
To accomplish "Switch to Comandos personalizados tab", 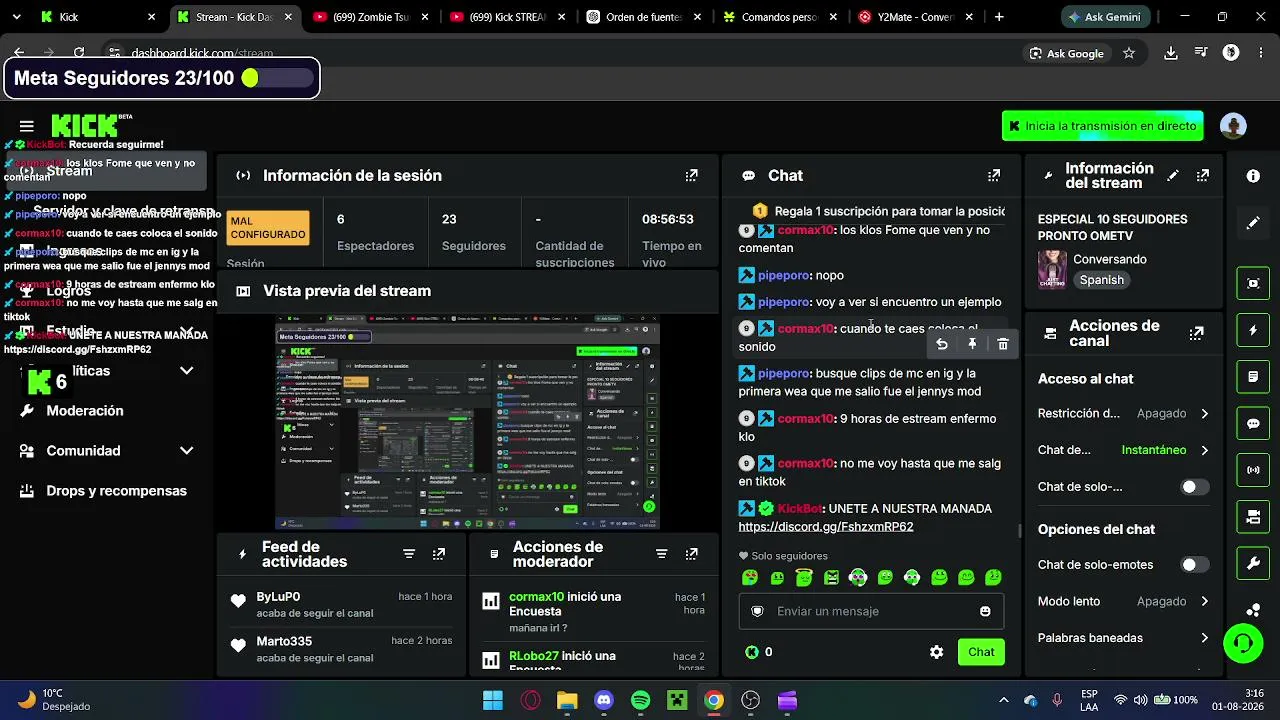I will pyautogui.click(x=781, y=17).
